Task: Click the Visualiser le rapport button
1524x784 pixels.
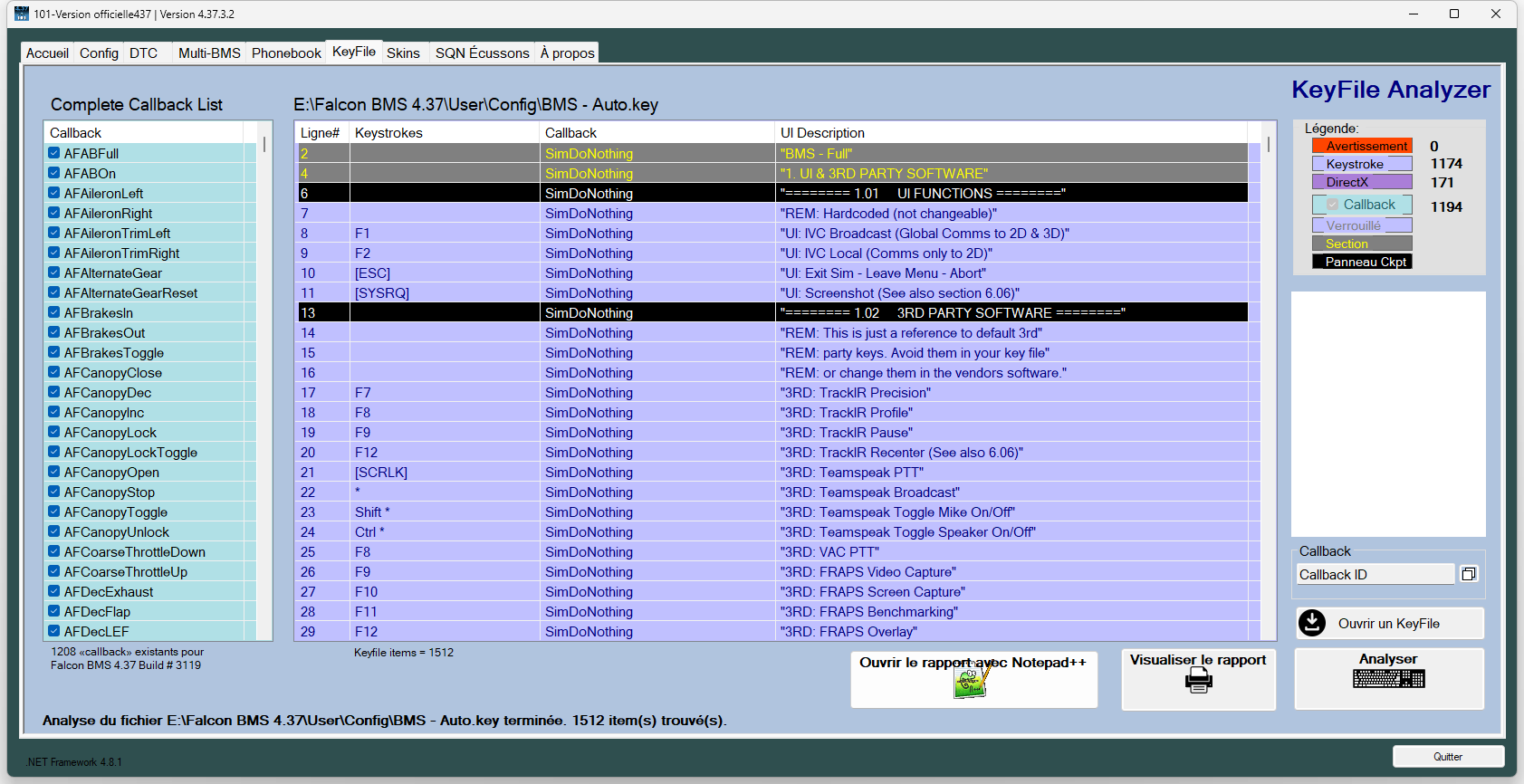Action: [x=1198, y=679]
